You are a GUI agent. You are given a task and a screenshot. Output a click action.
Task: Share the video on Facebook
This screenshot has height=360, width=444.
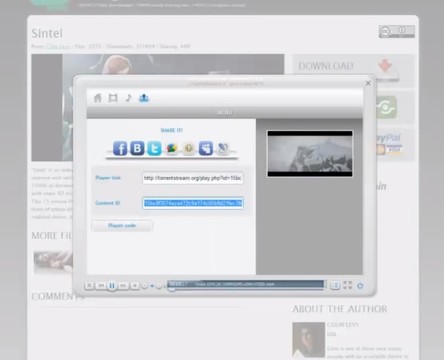coord(120,148)
